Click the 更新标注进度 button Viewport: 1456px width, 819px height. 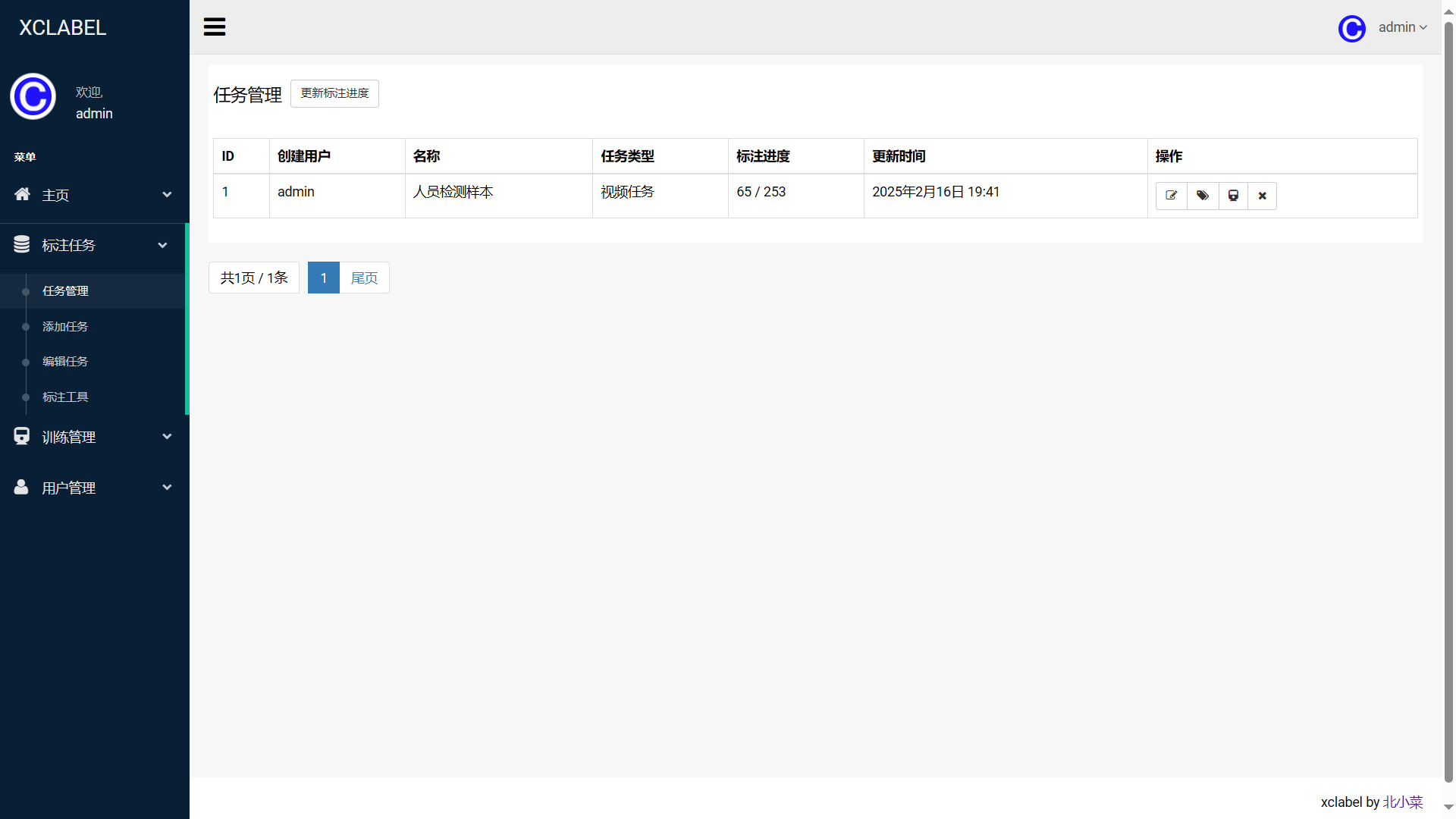(x=334, y=93)
